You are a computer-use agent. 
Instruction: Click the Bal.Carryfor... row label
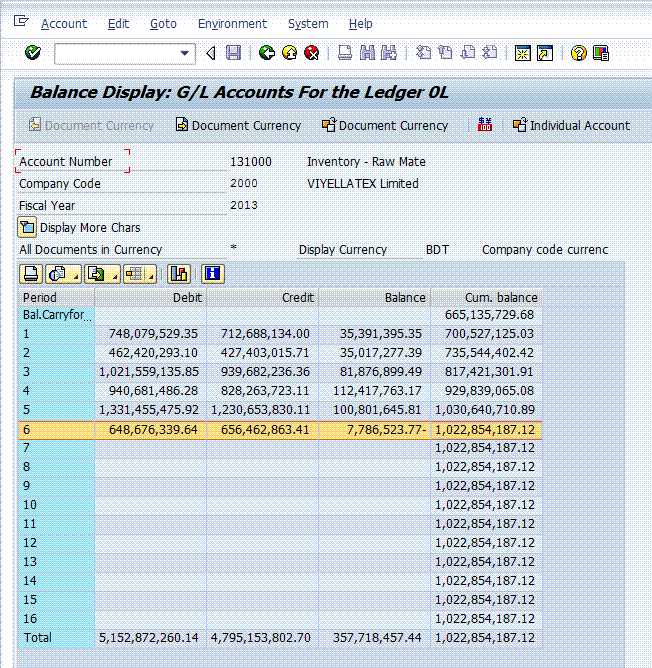tap(56, 315)
